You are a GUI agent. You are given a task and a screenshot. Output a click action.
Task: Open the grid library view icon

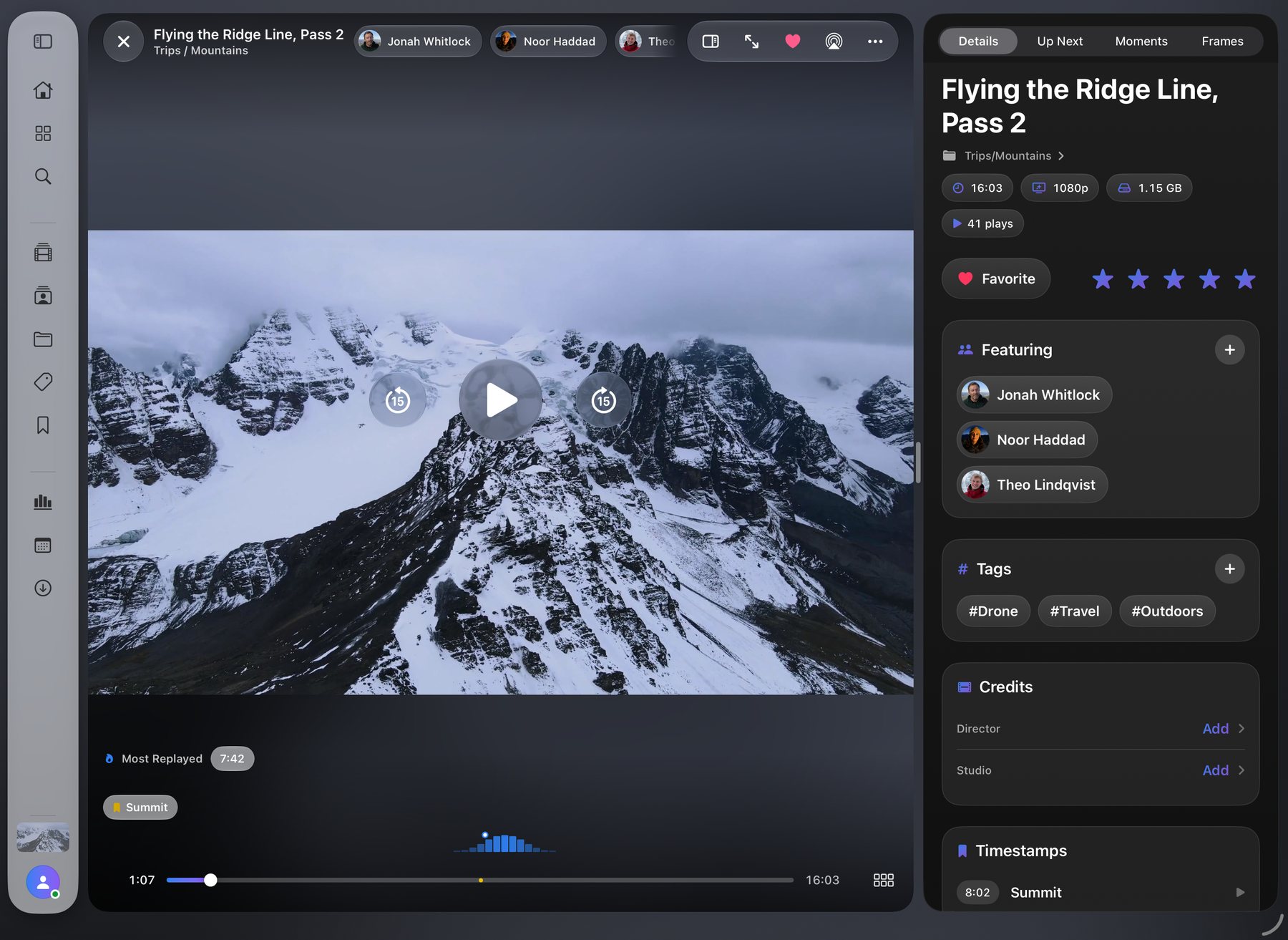pos(43,133)
